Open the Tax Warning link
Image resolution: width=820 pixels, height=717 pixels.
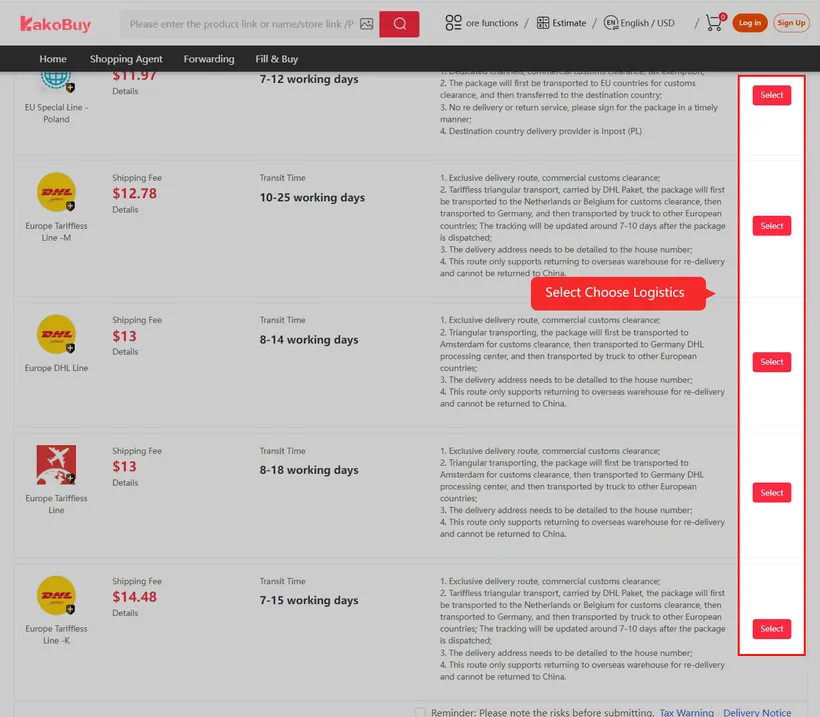(x=686, y=712)
